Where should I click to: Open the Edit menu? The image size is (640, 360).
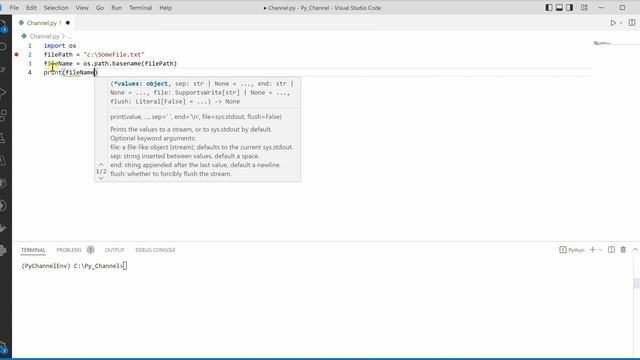coord(31,8)
